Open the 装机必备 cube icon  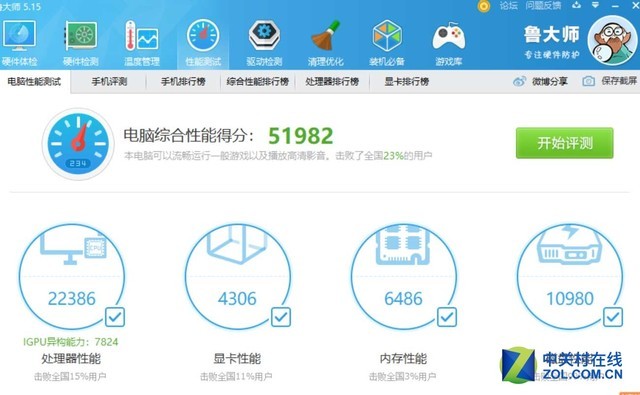coord(387,36)
